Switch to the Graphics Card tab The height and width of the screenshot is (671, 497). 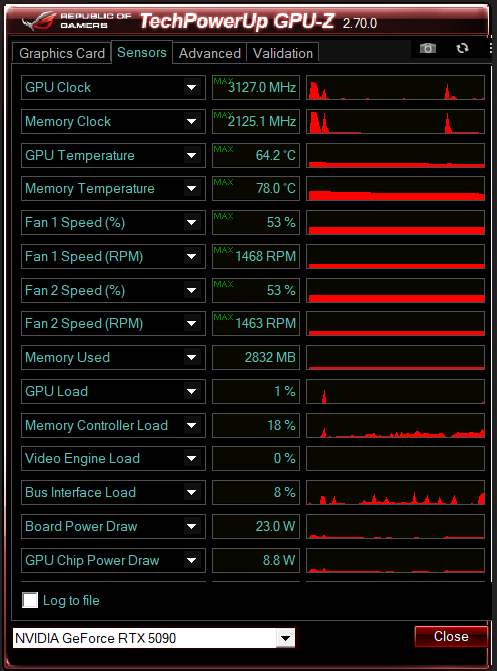(x=62, y=53)
